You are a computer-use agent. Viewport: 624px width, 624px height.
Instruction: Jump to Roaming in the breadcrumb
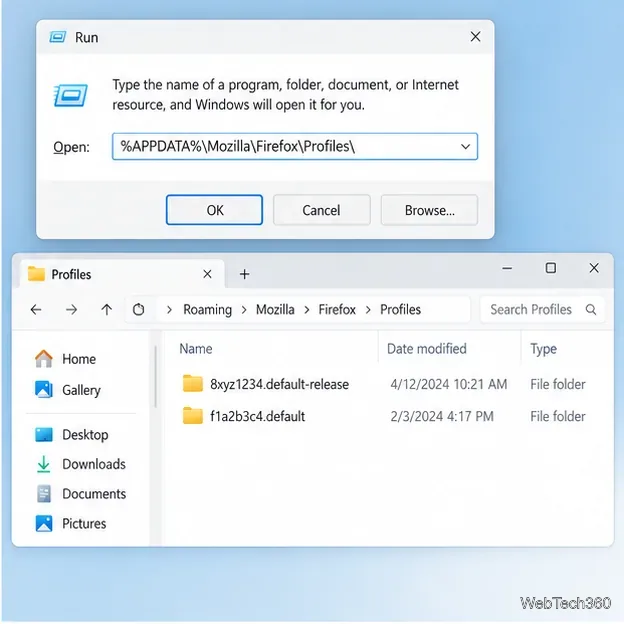(207, 310)
